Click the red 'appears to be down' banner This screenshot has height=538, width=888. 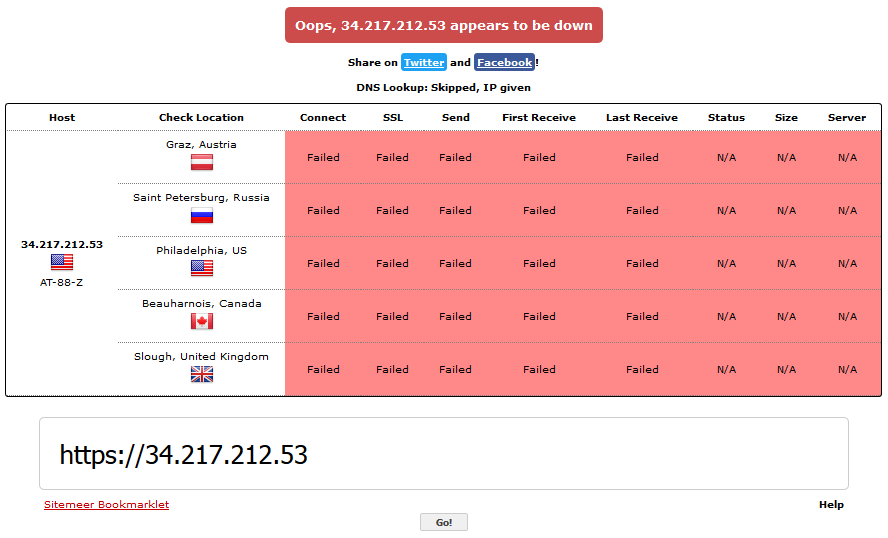[444, 25]
